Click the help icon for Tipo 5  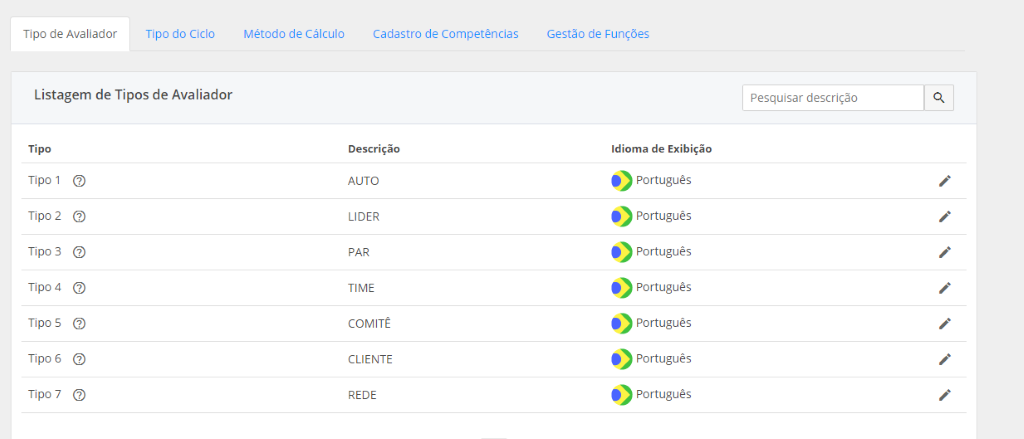point(80,323)
